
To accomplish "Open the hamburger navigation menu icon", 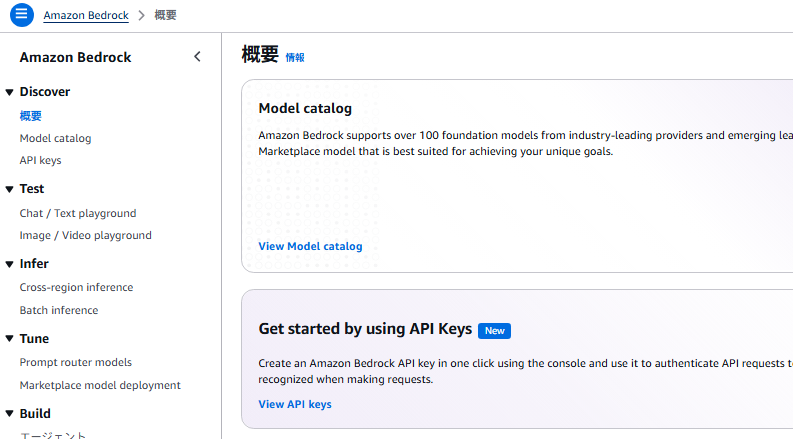I will pyautogui.click(x=22, y=15).
